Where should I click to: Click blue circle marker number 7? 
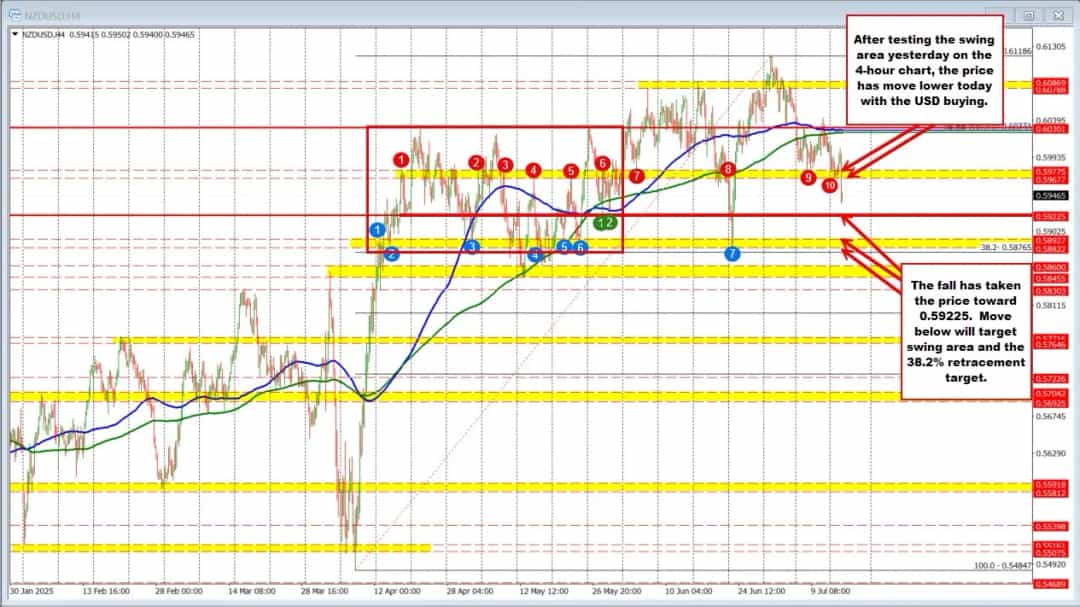pos(733,254)
